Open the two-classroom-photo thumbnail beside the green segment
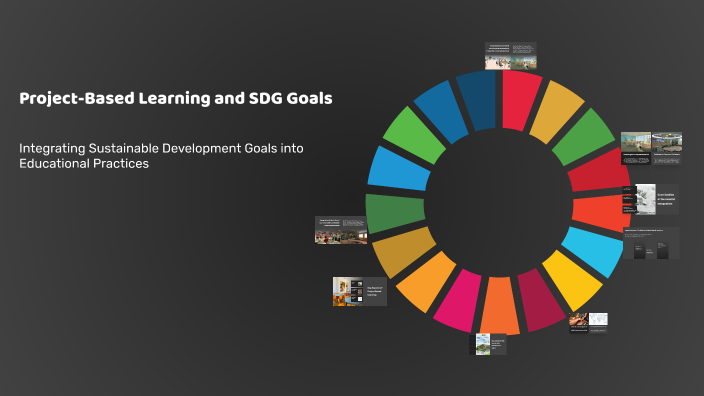This screenshot has height=396, width=704. tap(651, 149)
